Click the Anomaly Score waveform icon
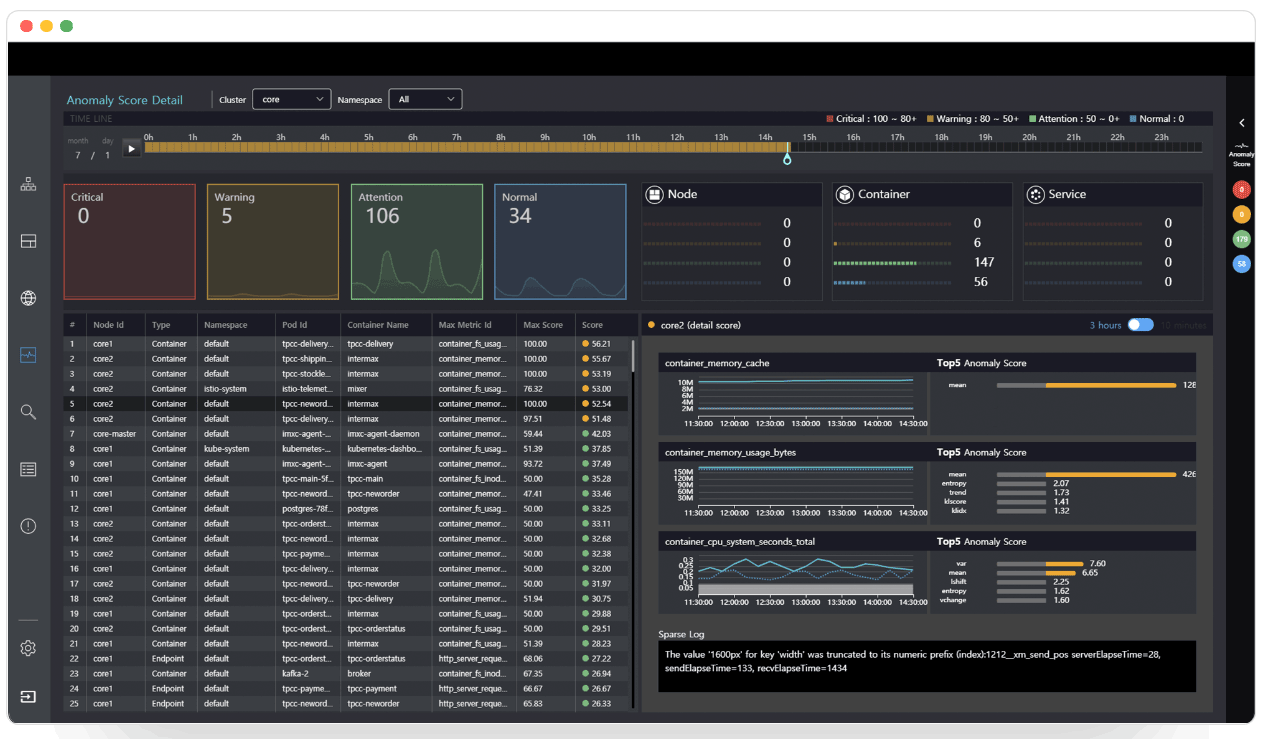Viewport: 1263px width, 739px height. tap(1241, 146)
